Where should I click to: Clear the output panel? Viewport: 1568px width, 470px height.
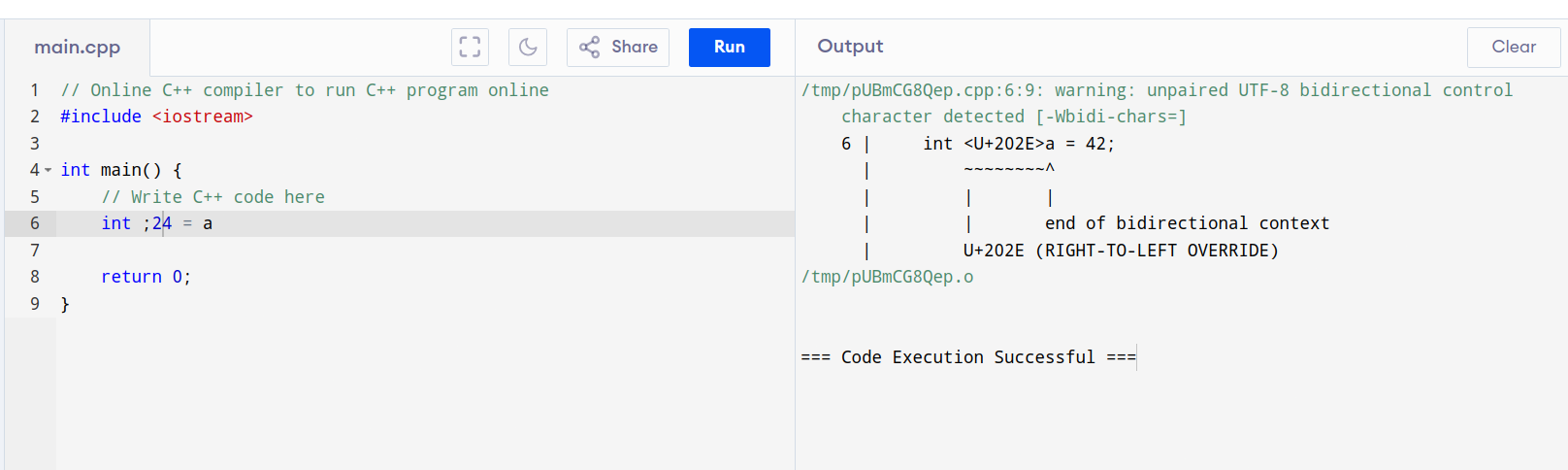point(1513,47)
